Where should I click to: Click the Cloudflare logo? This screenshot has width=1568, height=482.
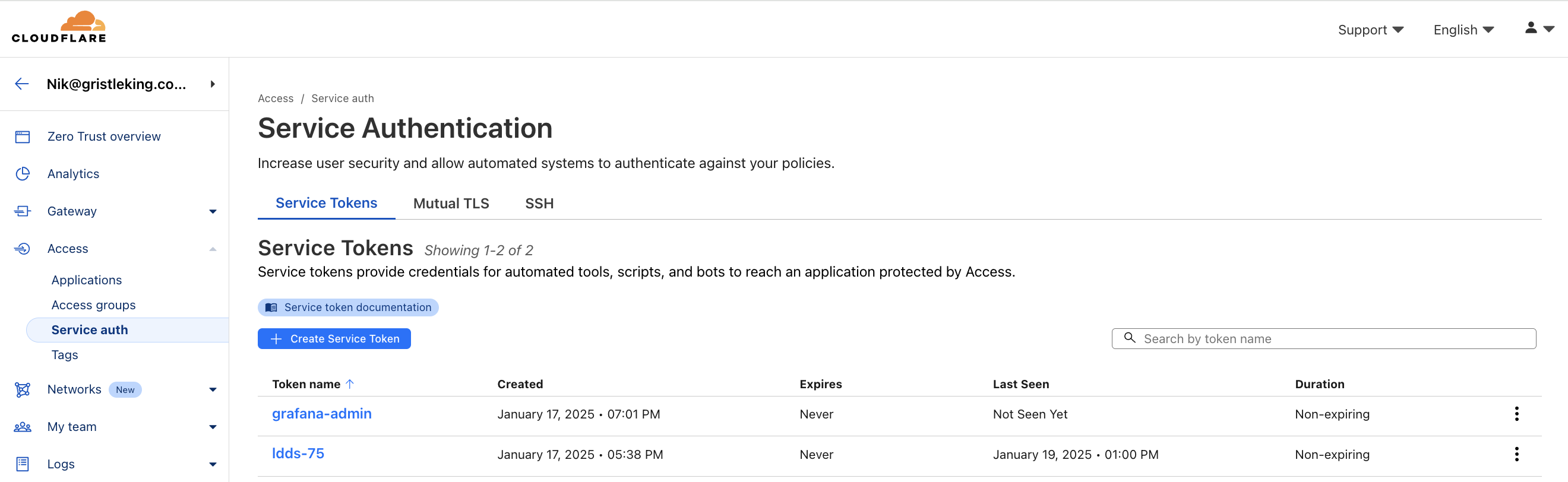coord(59,27)
